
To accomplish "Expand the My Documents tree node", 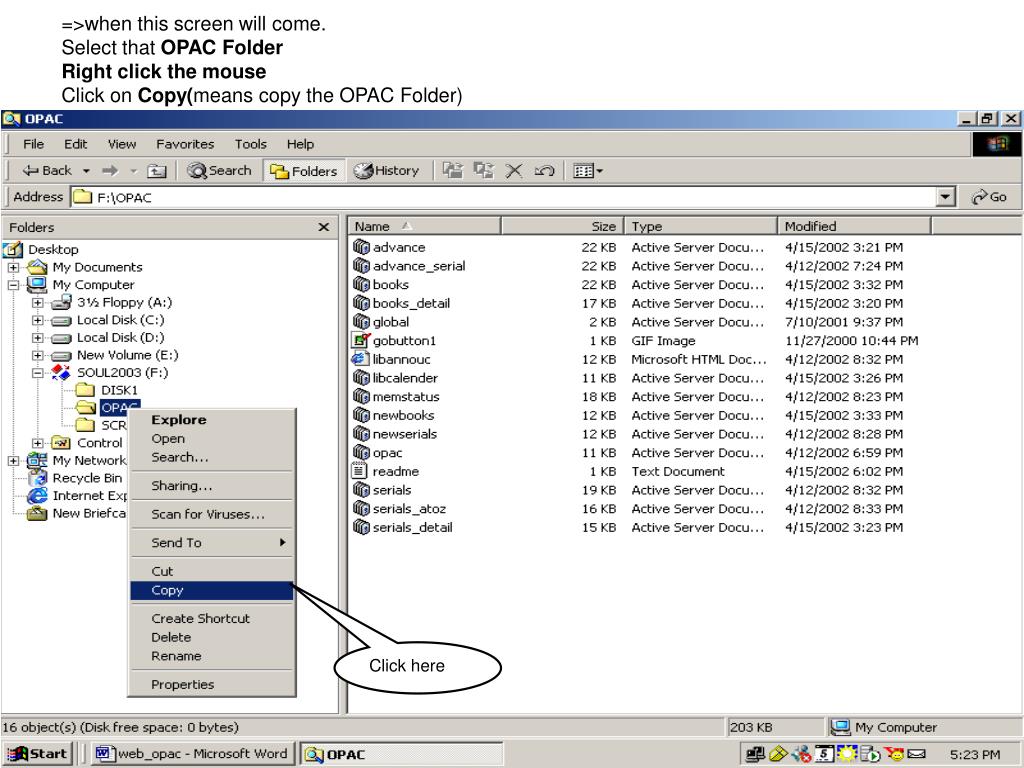I will (14, 267).
